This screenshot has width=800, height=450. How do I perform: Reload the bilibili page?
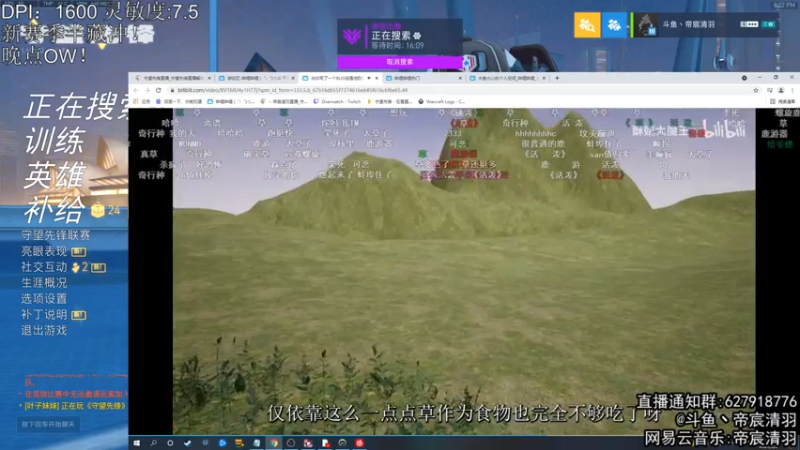[x=159, y=90]
